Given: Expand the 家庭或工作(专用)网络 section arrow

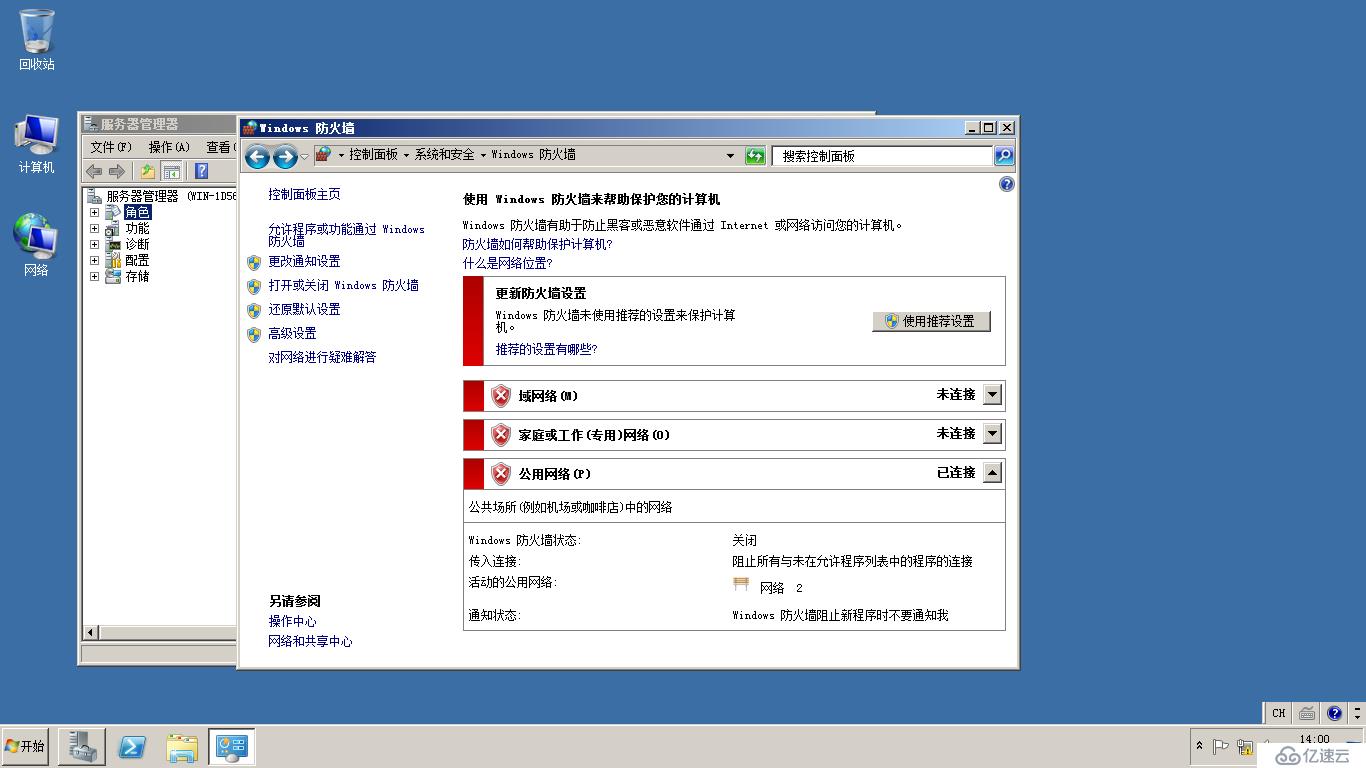Looking at the screenshot, I should tap(992, 434).
